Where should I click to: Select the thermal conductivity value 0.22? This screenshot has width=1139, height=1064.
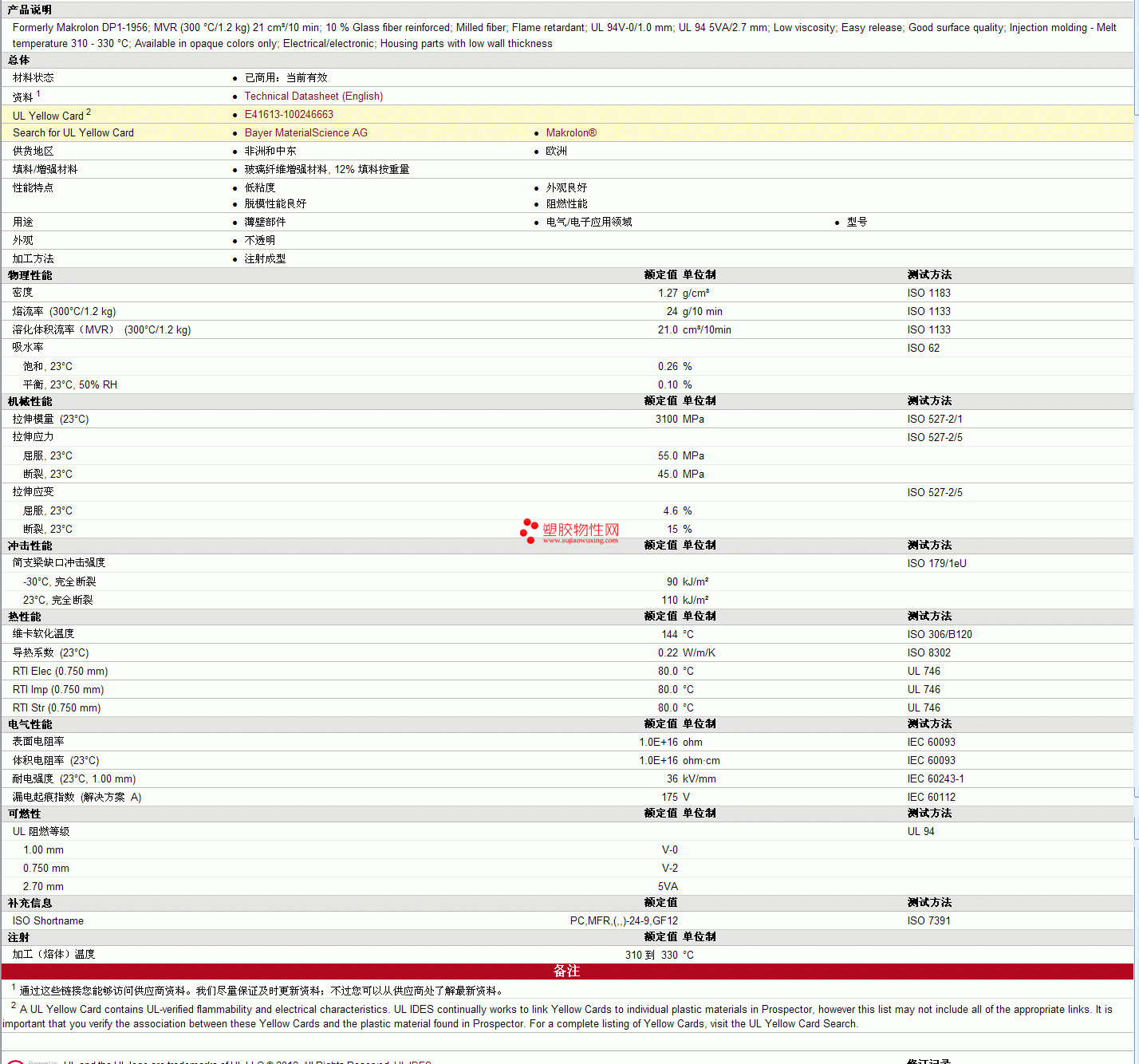(x=668, y=653)
